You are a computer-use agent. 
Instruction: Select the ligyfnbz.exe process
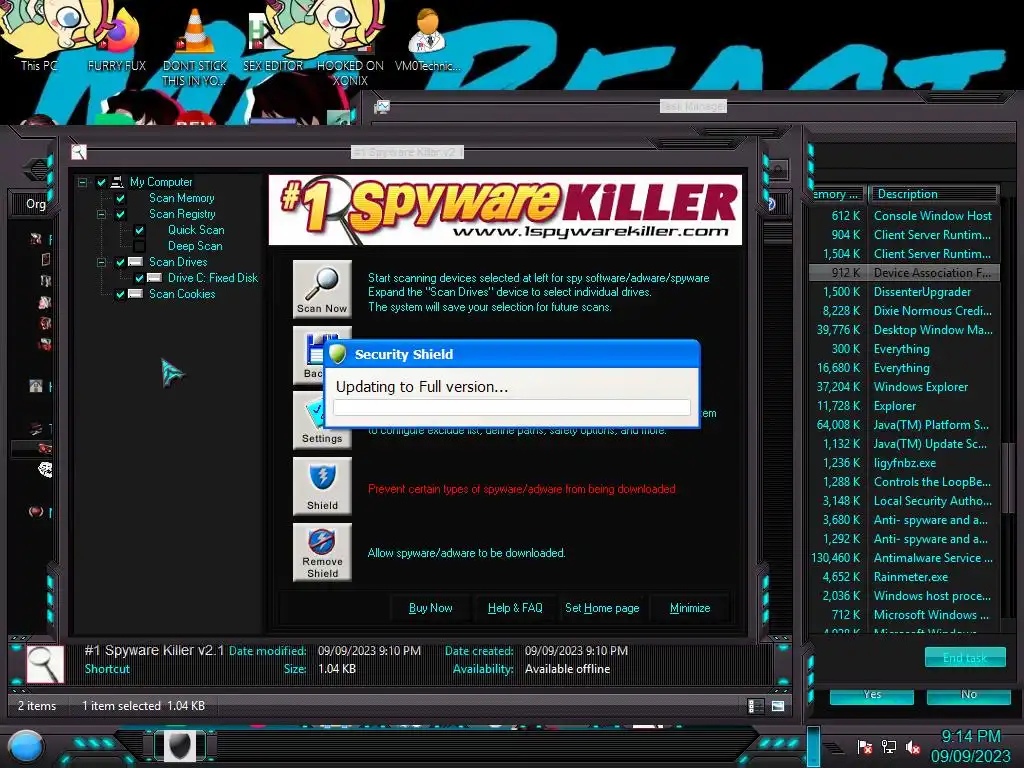pos(904,462)
